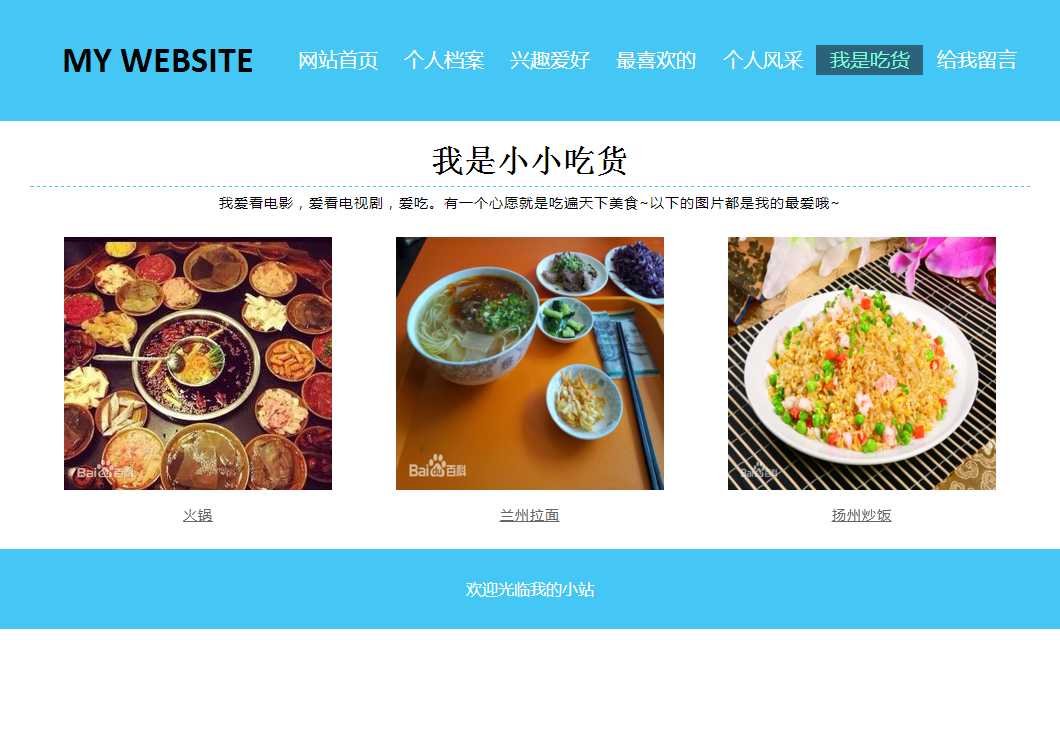
Task: Open the 给我留言 message page
Action: (x=977, y=60)
